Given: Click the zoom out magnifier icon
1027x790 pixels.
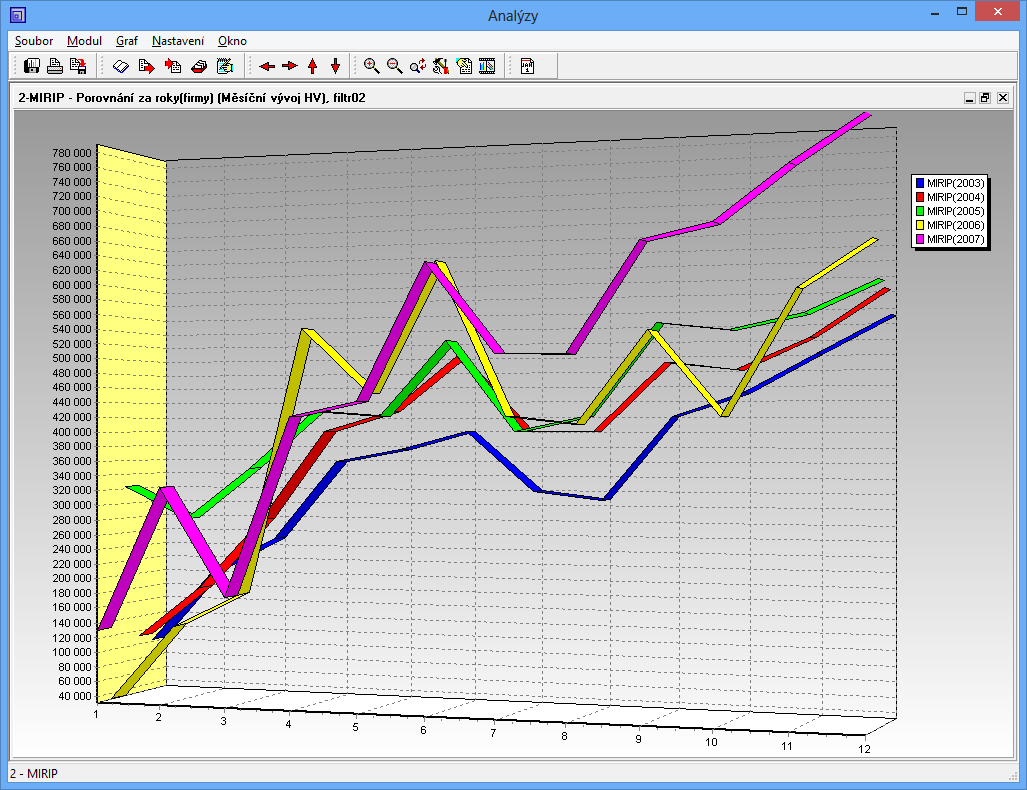Looking at the screenshot, I should pyautogui.click(x=394, y=66).
